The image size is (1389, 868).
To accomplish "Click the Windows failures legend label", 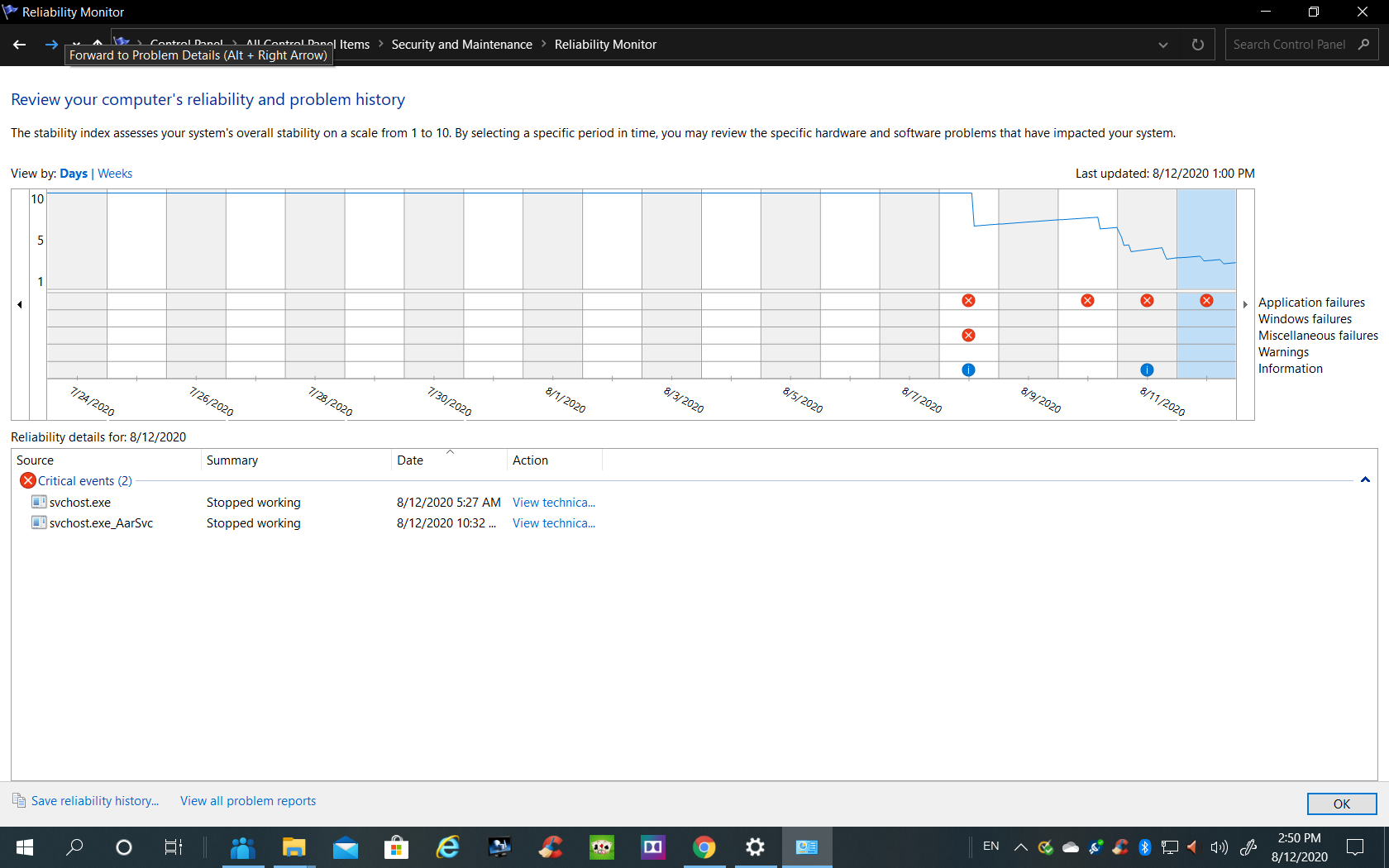I will [x=1305, y=319].
